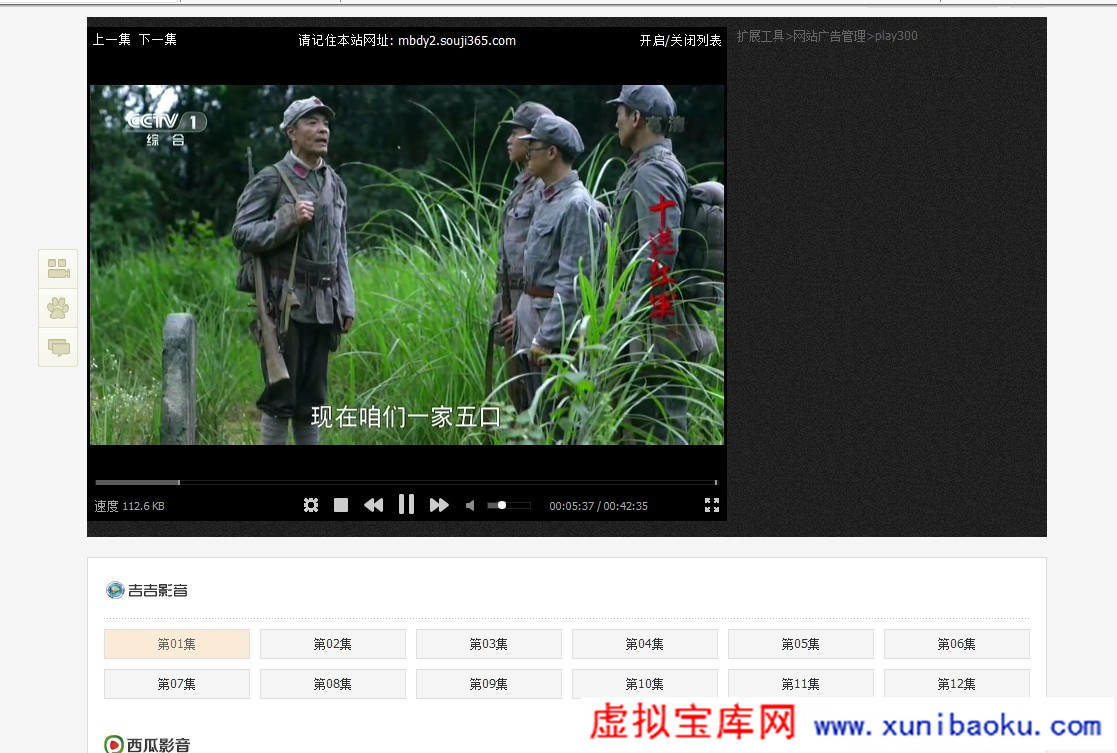Fast forward the video
The width and height of the screenshot is (1117, 753).
pyautogui.click(x=439, y=505)
